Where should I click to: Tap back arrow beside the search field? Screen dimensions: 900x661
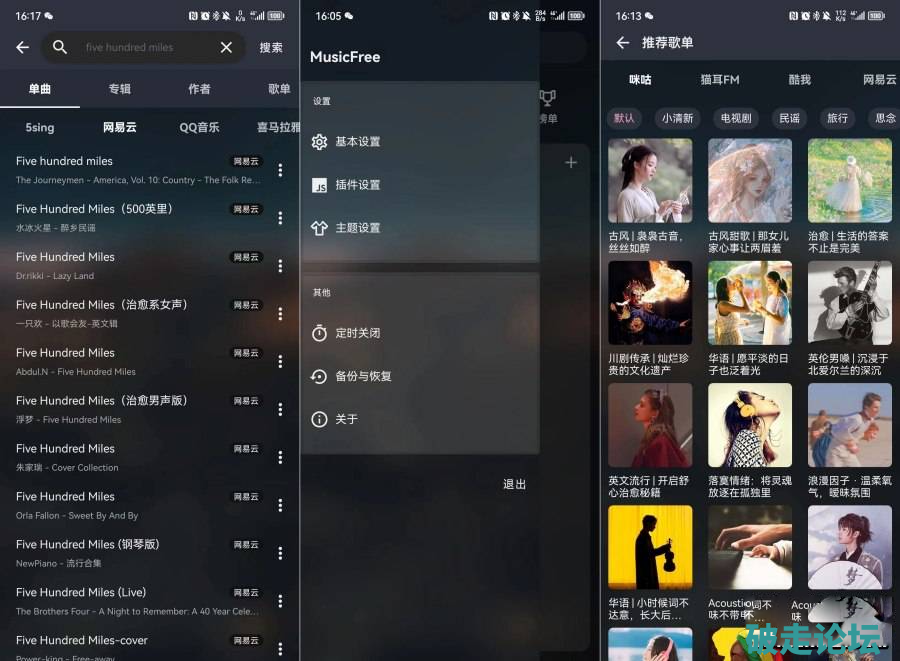pos(23,47)
